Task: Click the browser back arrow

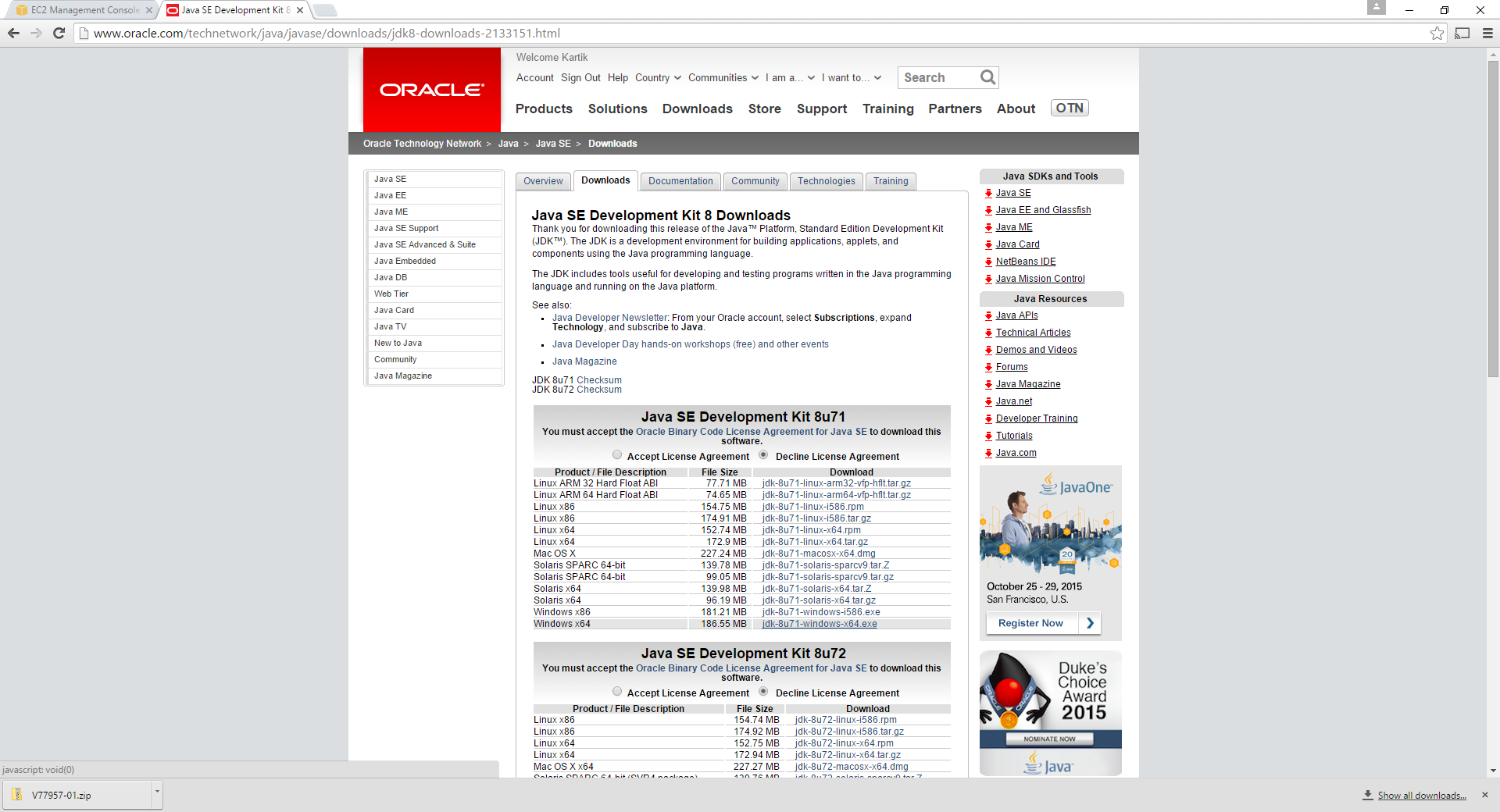Action: [x=13, y=33]
